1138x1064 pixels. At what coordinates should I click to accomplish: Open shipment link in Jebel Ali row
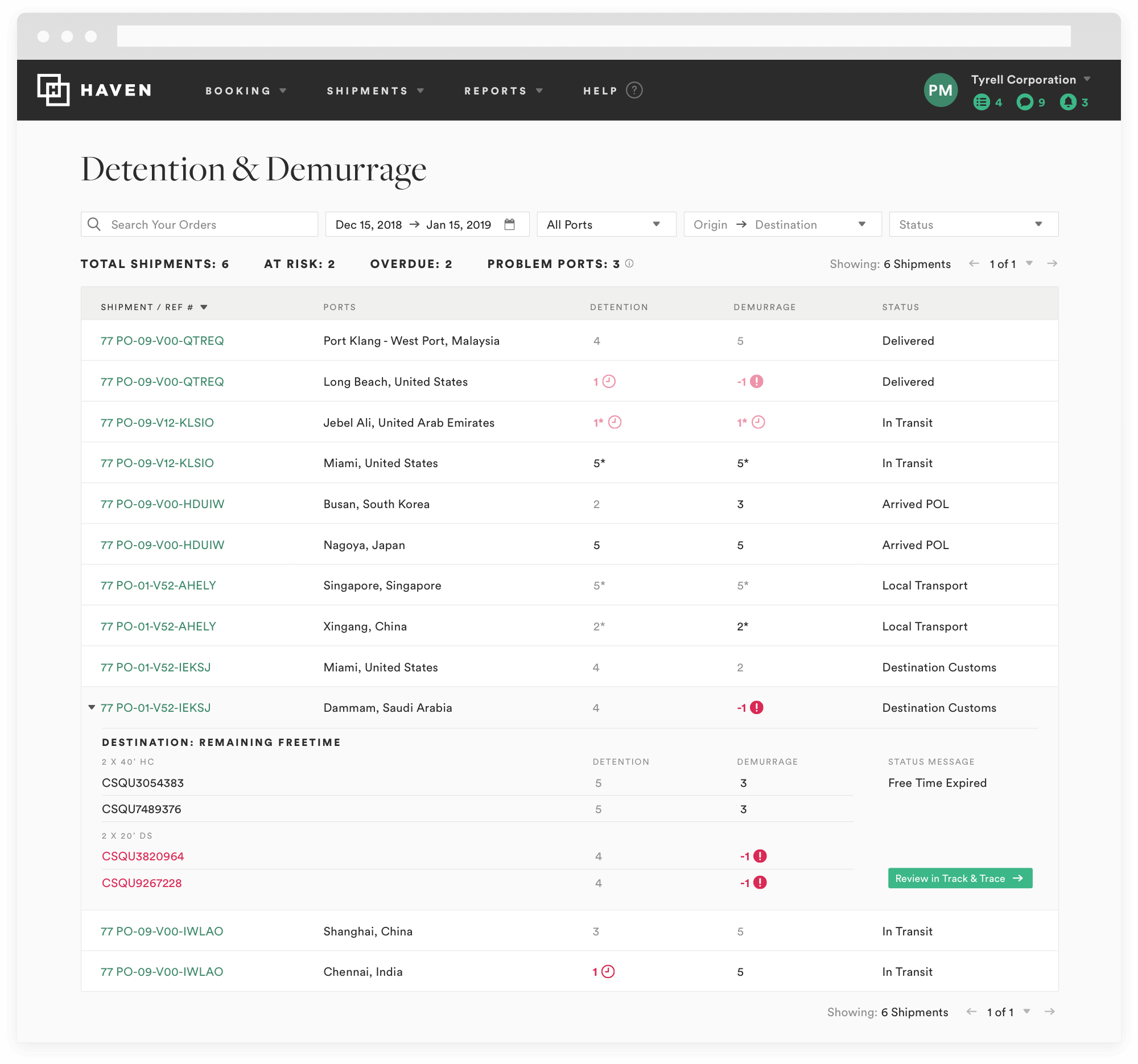[158, 423]
